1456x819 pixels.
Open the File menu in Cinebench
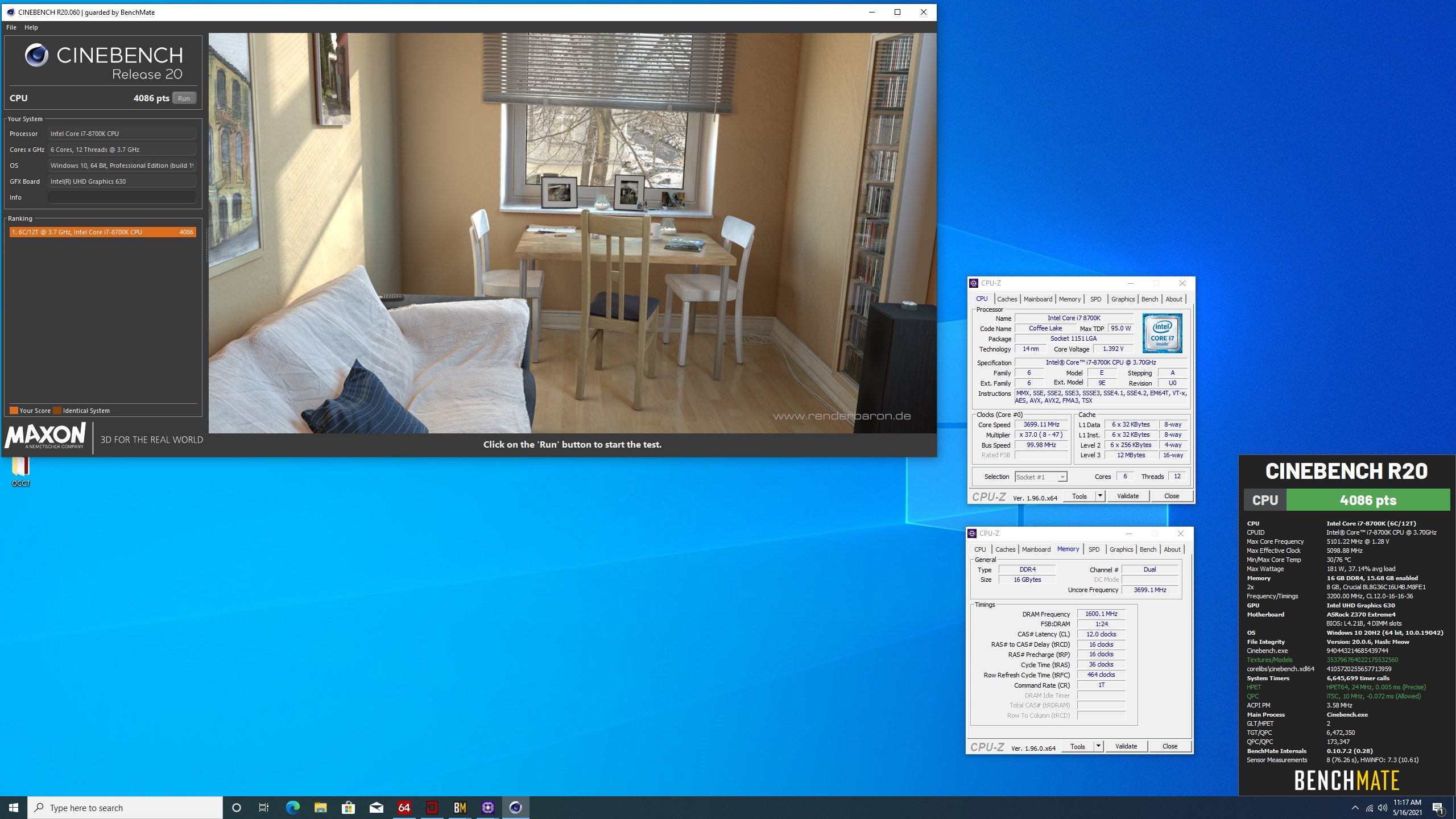[11, 27]
